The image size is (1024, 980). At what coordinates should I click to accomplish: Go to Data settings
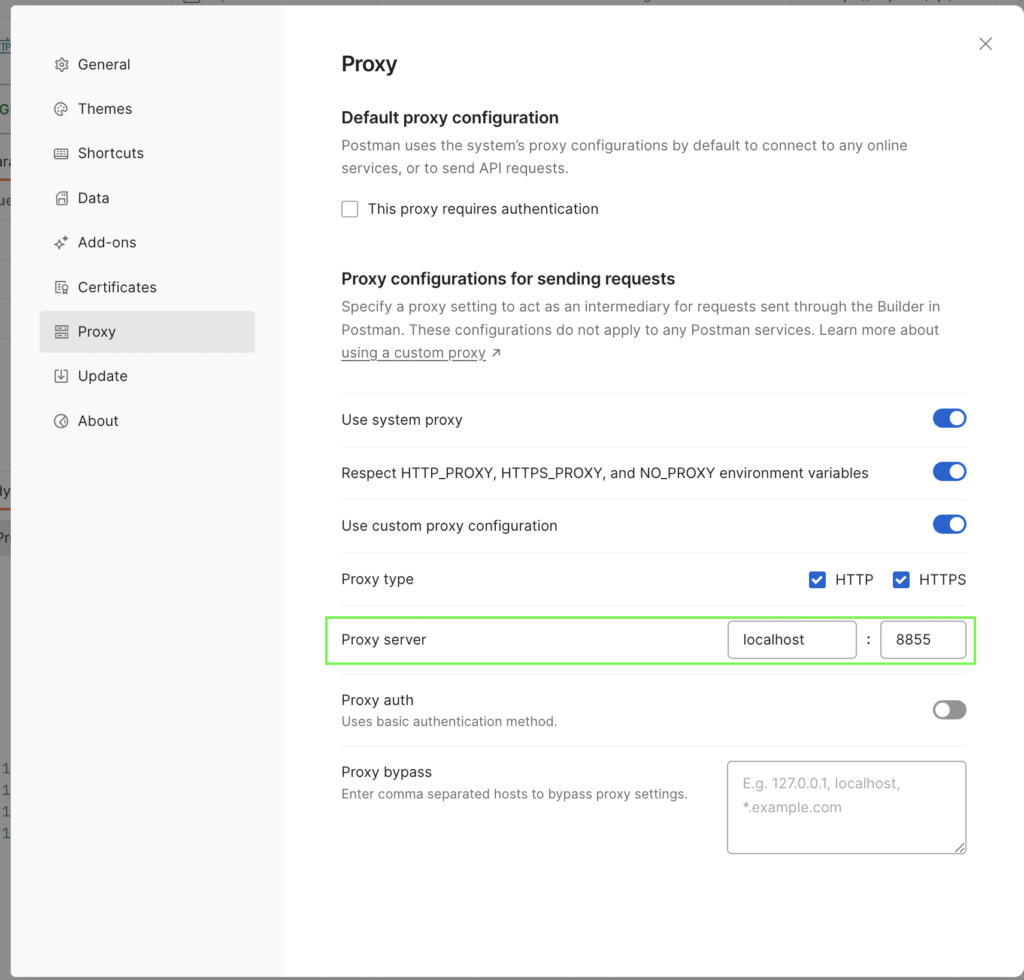point(147,198)
